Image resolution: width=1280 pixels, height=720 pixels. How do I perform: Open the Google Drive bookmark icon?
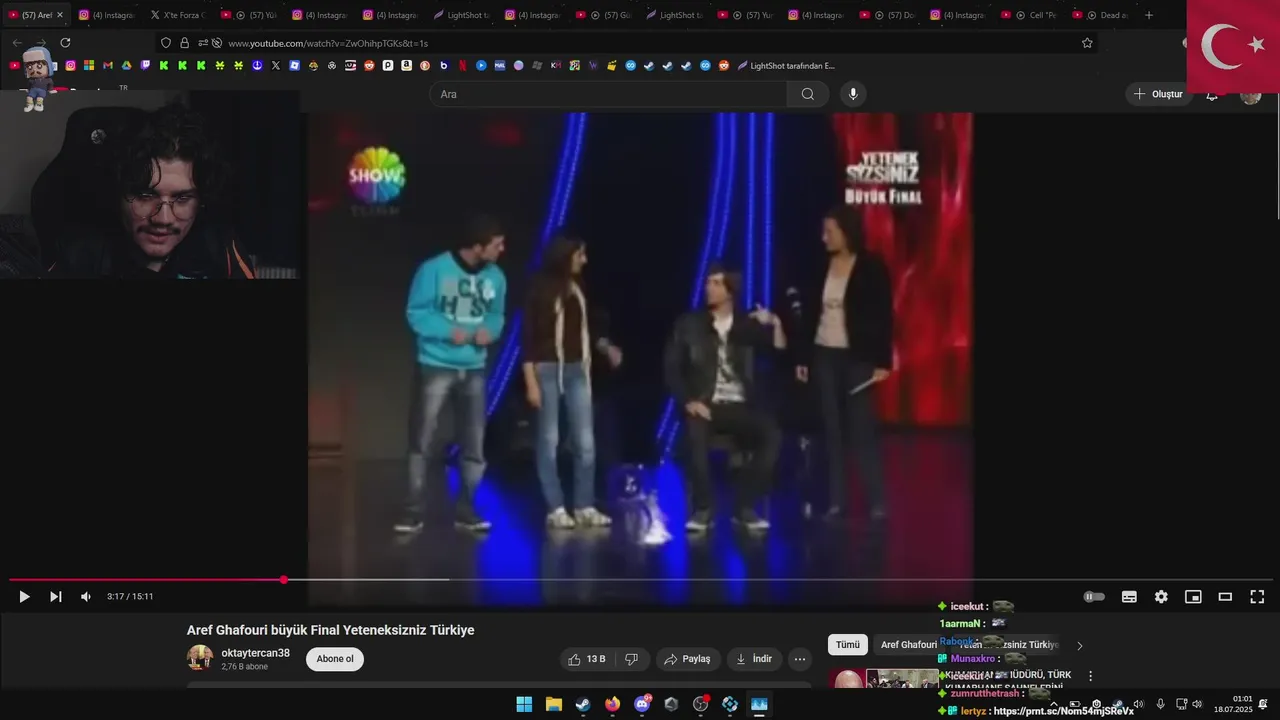pyautogui.click(x=126, y=65)
